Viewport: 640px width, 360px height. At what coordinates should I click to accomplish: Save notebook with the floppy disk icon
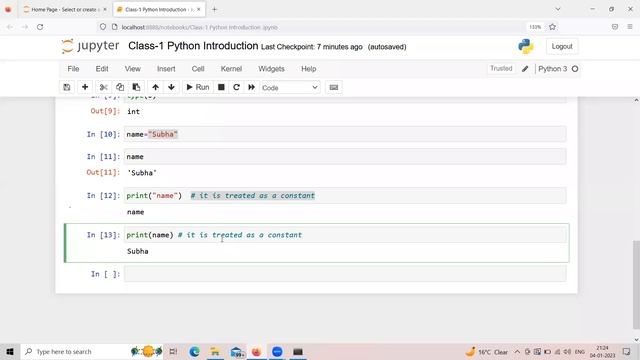[67, 87]
